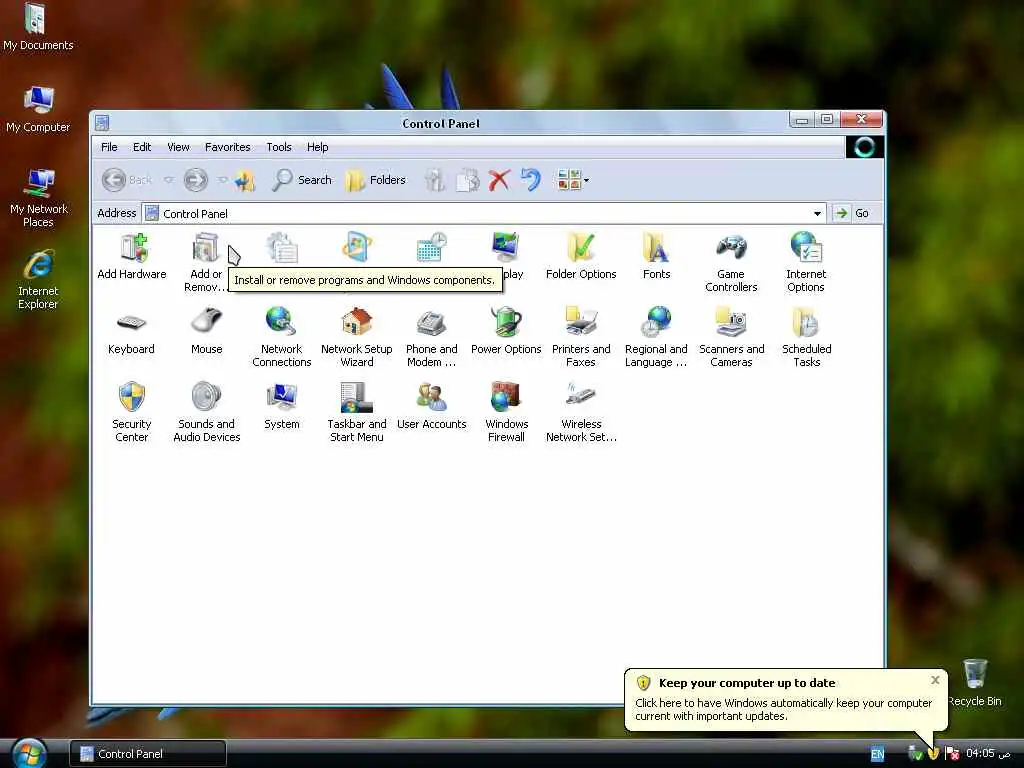Screen dimensions: 1024x768
Task: Open the Back history dropdown arrow
Action: point(168,180)
